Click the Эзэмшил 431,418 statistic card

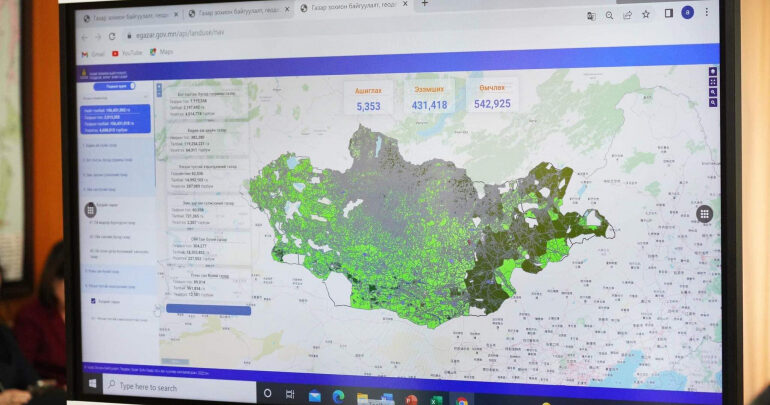[429, 97]
